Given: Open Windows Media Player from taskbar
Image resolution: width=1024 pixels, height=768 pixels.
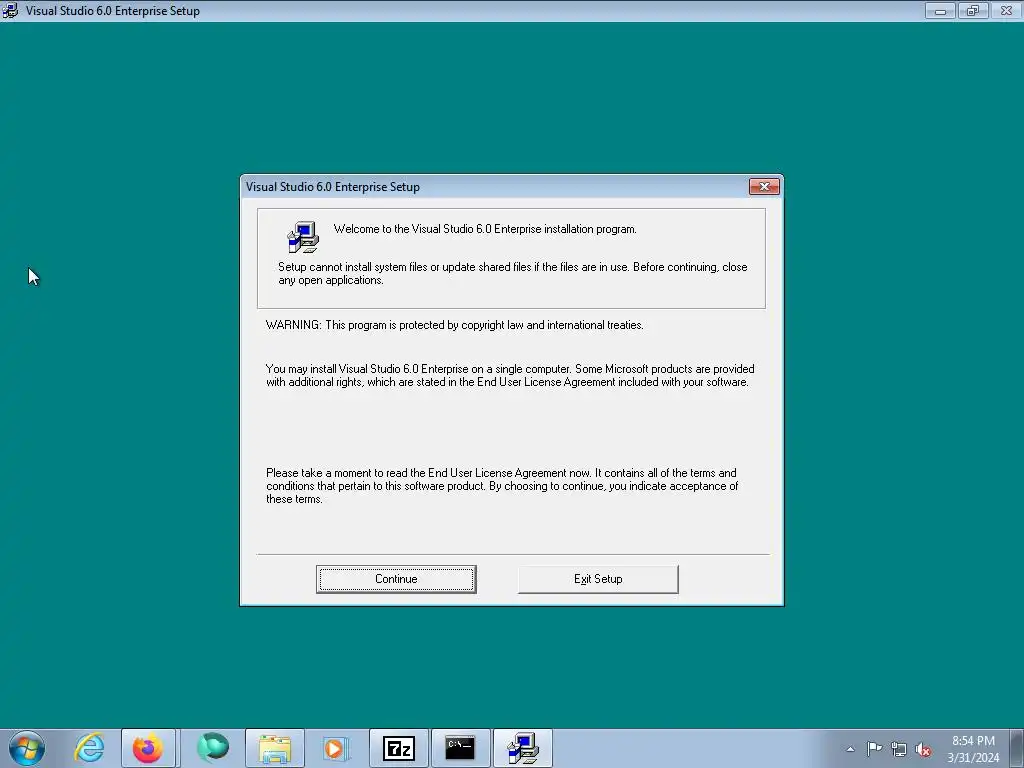Looking at the screenshot, I should 336,748.
